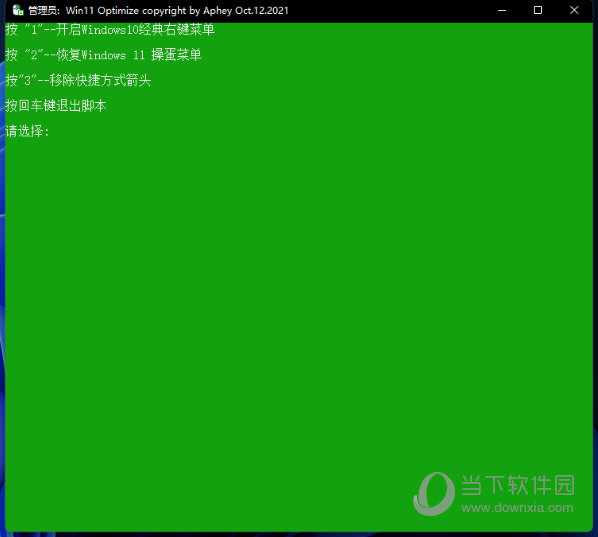The width and height of the screenshot is (598, 537).
Task: Close the Win11 Optimize console window
Action: (x=574, y=10)
